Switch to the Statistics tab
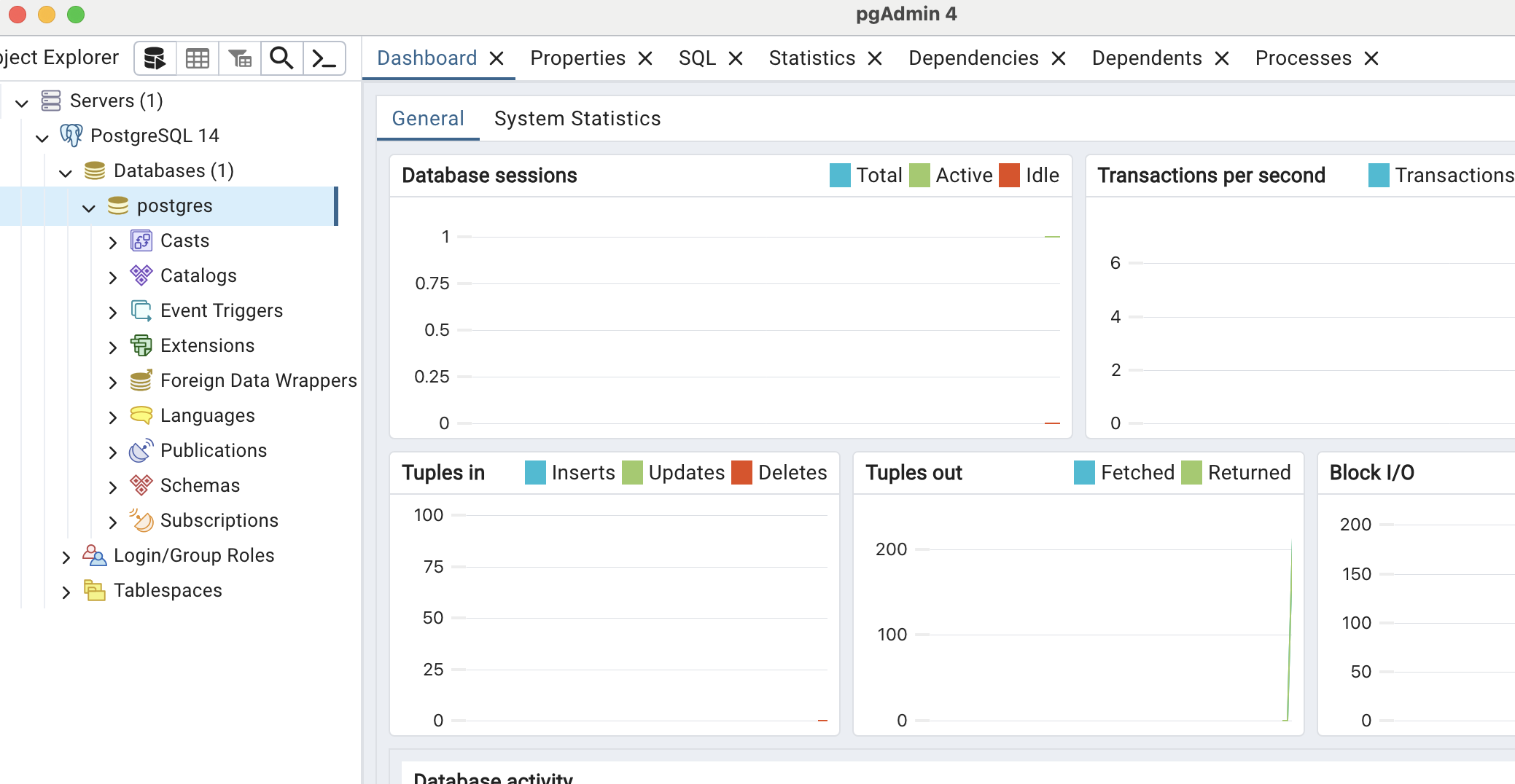The image size is (1515, 784). click(x=811, y=58)
